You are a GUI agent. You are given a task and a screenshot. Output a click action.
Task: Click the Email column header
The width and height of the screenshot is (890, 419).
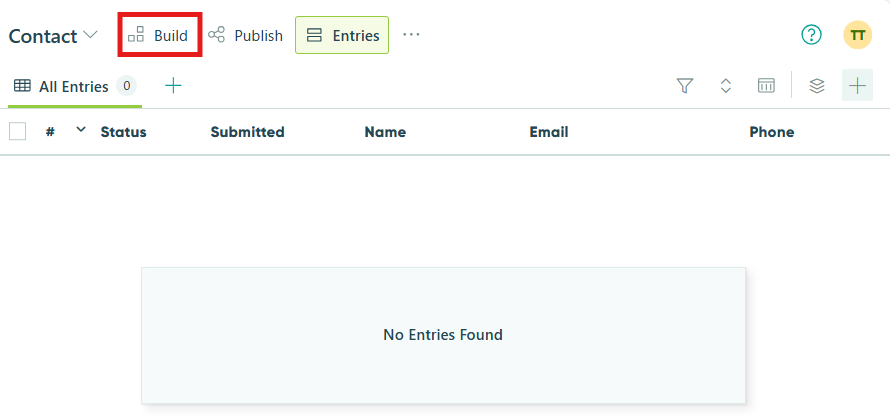tap(549, 132)
